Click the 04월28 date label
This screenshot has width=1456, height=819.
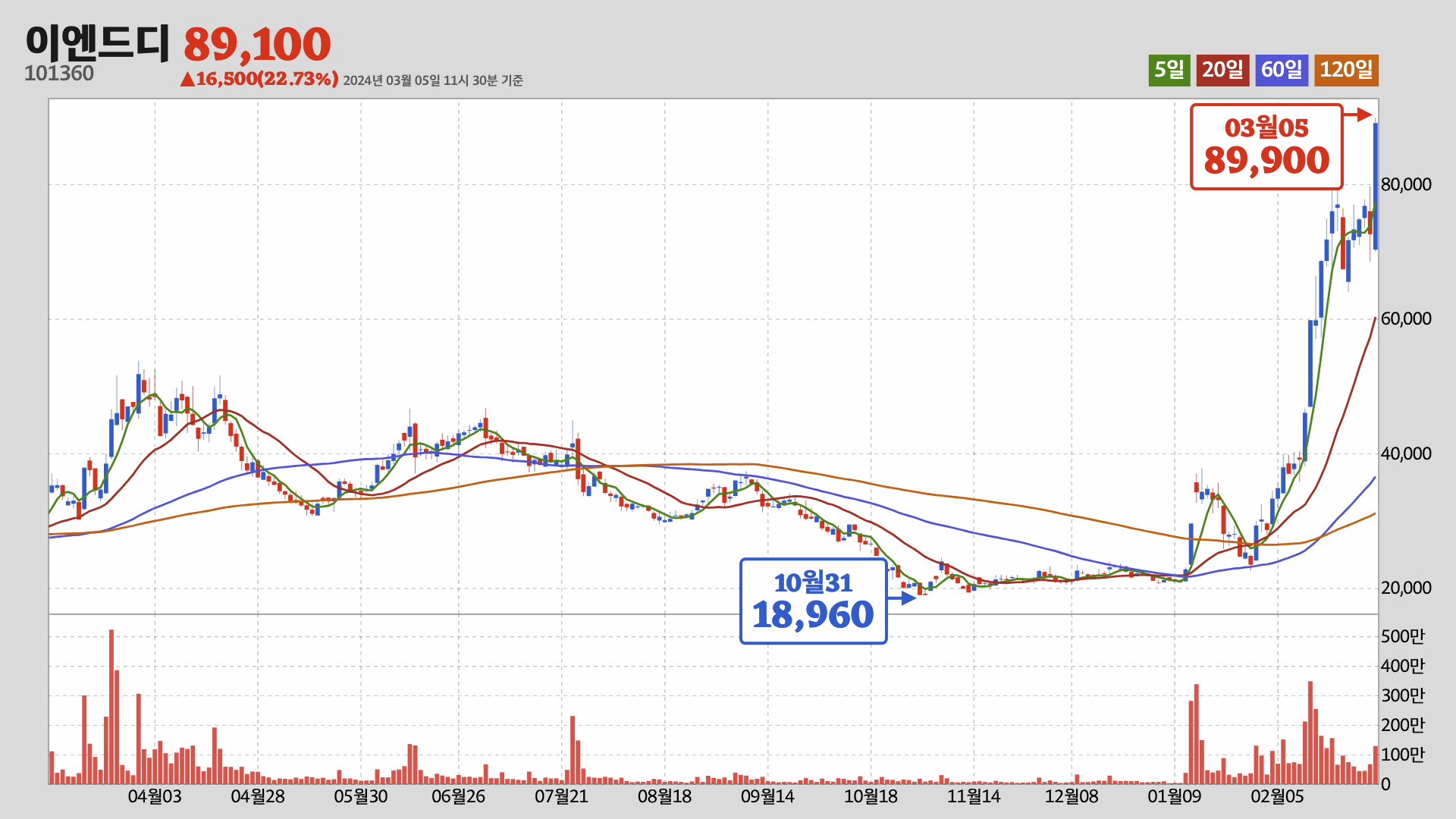pos(258,796)
